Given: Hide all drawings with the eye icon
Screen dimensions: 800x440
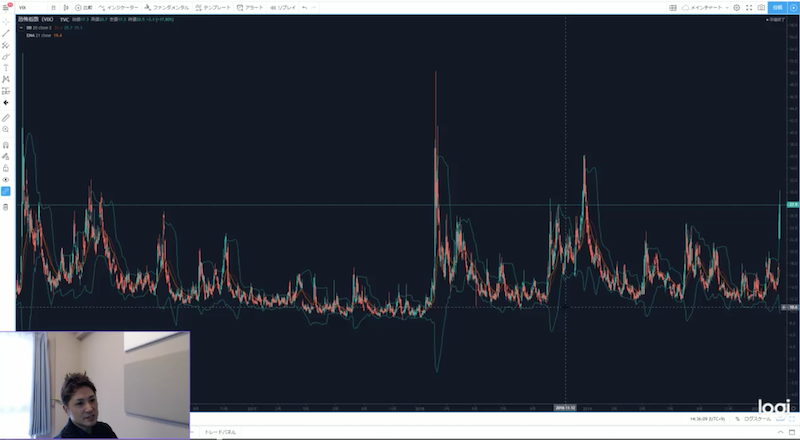Looking at the screenshot, I should [6, 179].
